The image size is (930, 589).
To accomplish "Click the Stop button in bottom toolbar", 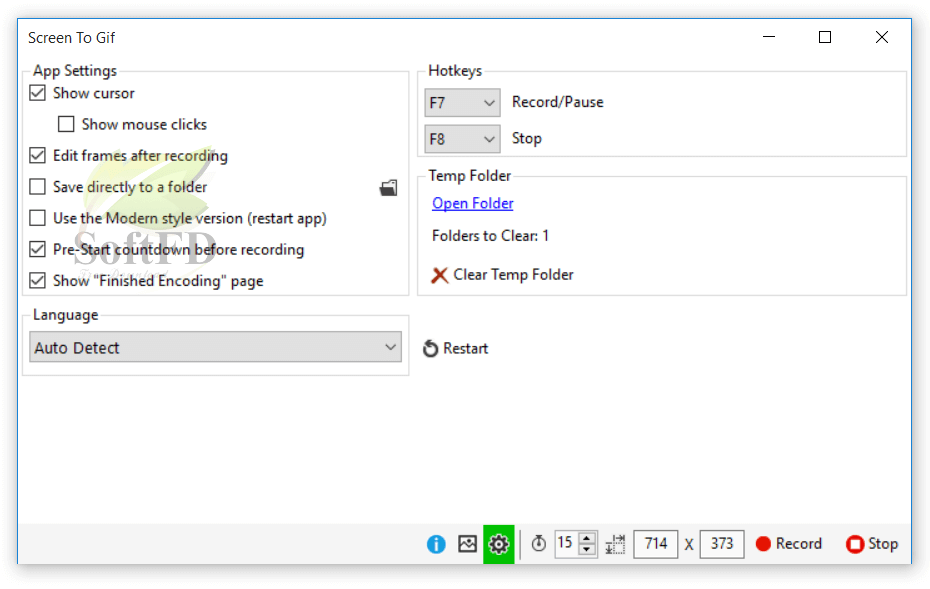I will pyautogui.click(x=872, y=544).
